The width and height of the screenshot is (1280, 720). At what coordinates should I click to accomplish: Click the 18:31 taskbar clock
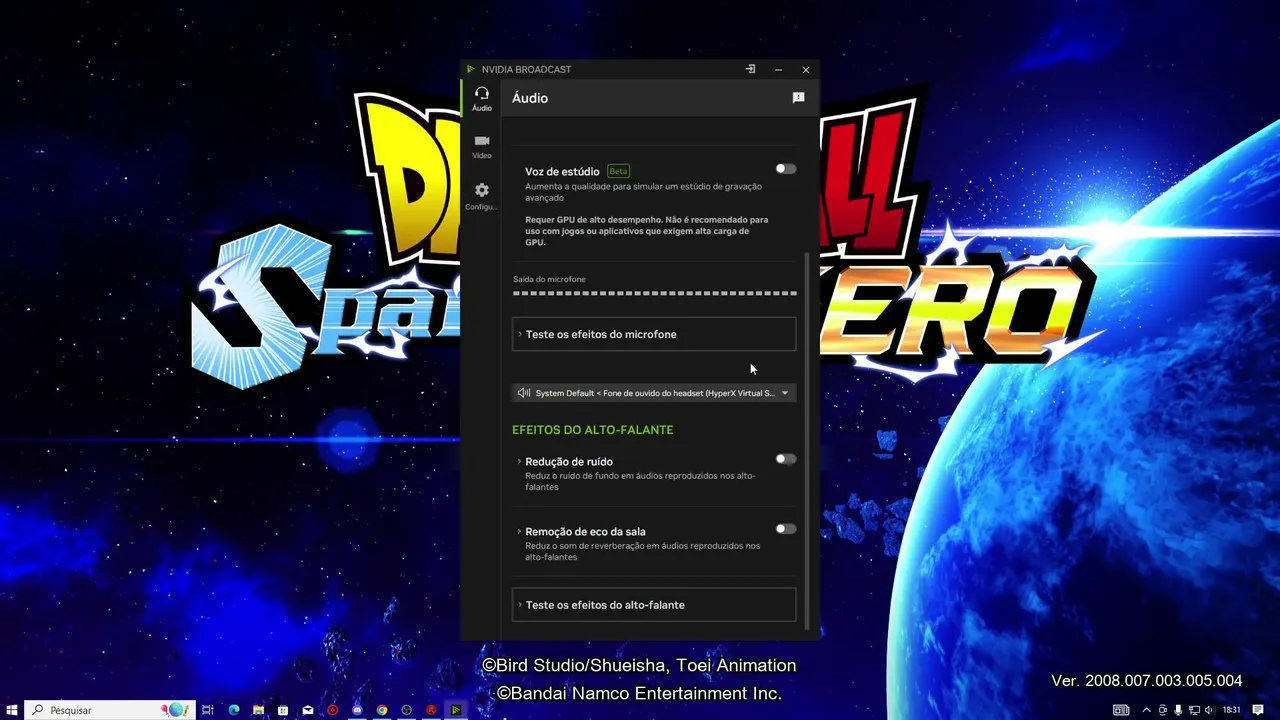click(x=1231, y=710)
